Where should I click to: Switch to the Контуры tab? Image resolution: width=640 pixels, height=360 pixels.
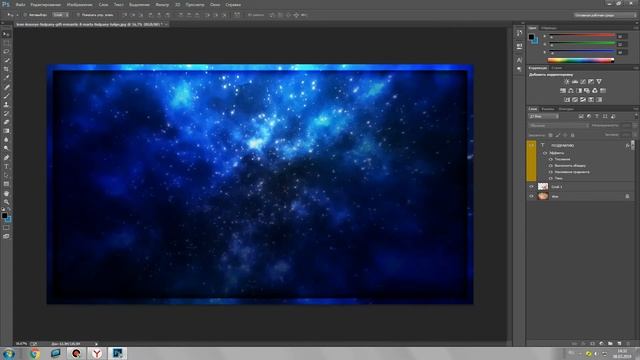click(x=567, y=109)
